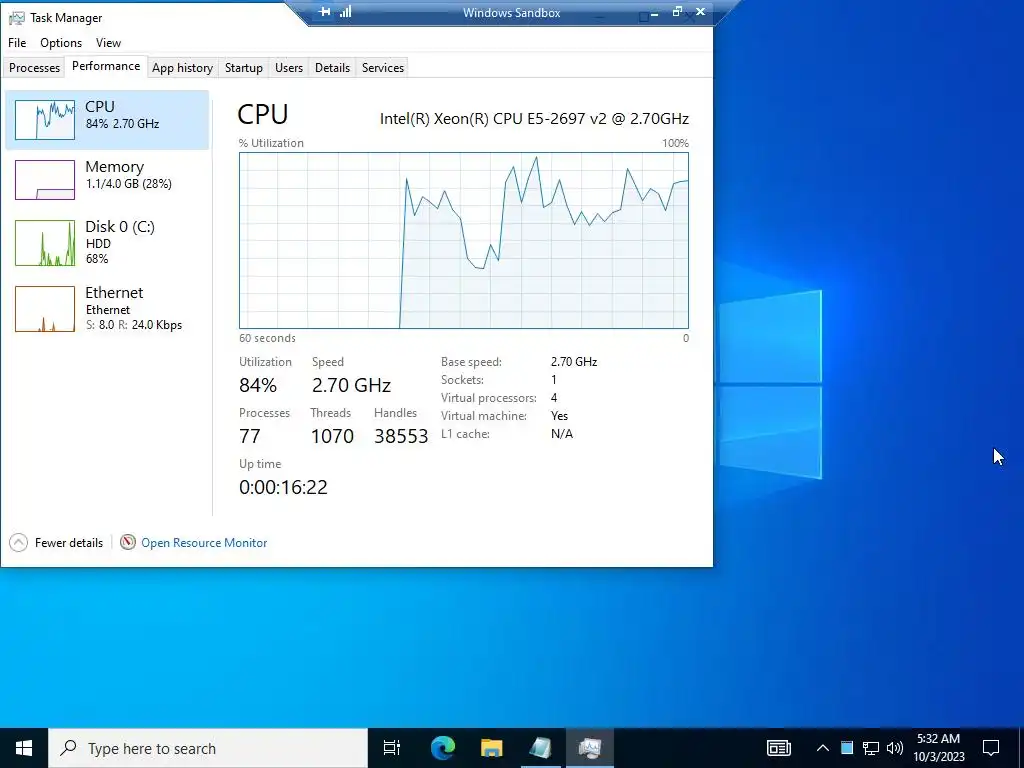Click the blue square tray icon

846,748
